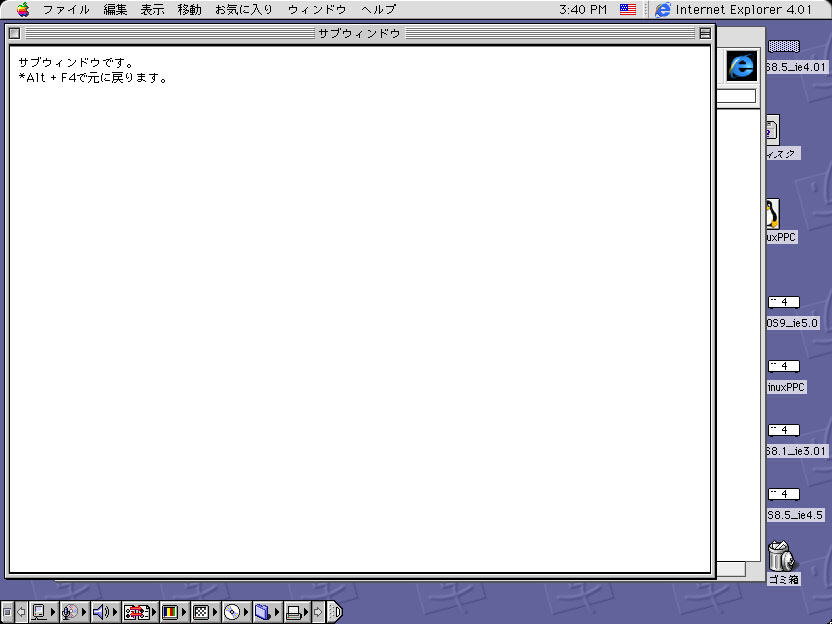Image resolution: width=832 pixels, height=624 pixels.
Task: Click the Control Strip close box
Action: click(x=7, y=612)
